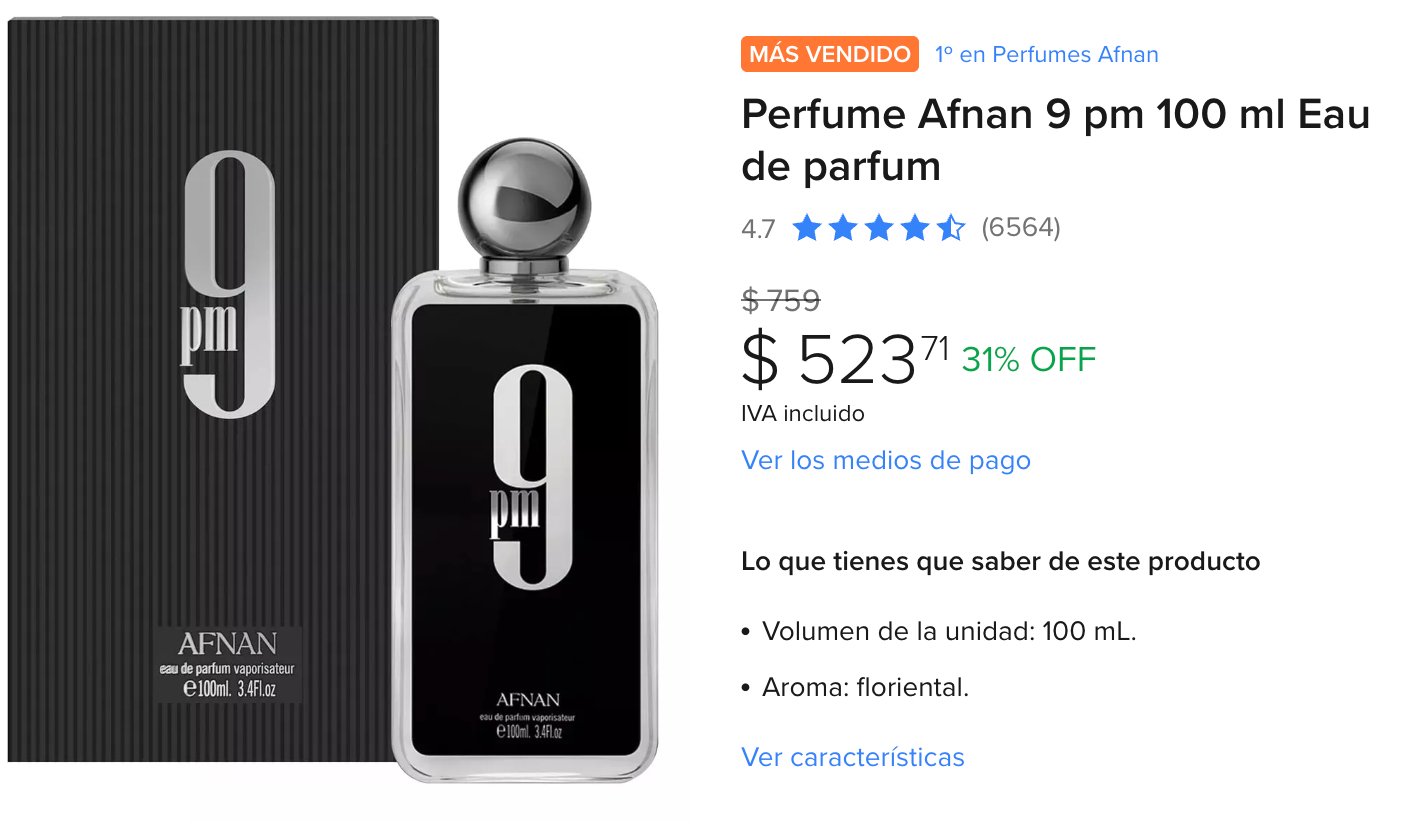1408x824 pixels.
Task: Click the 9 pm perfume bottle image
Action: (x=524, y=462)
